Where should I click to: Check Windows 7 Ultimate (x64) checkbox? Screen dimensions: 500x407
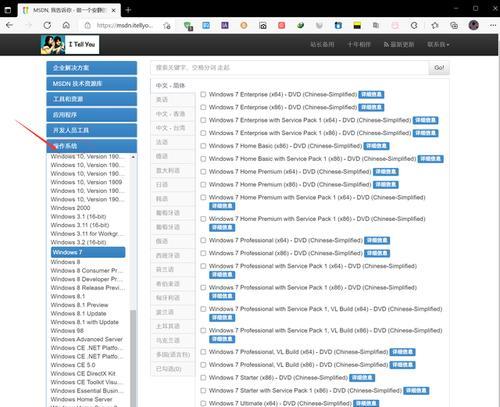click(x=203, y=403)
